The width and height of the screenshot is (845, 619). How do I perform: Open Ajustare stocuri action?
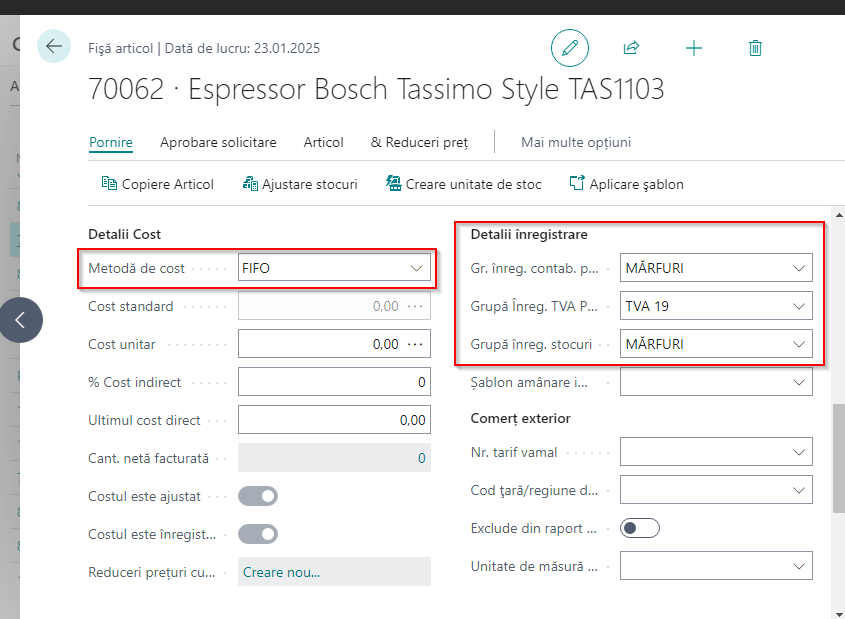click(300, 184)
